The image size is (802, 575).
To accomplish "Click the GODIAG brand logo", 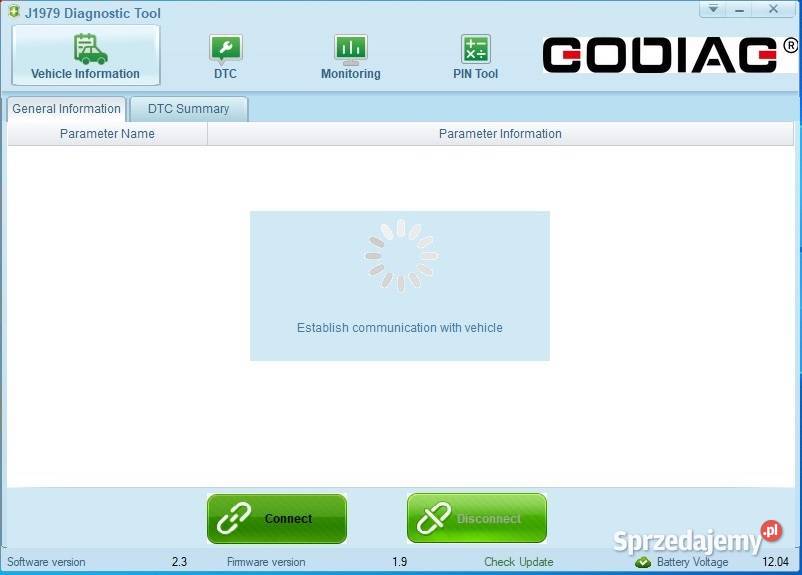I will tap(670, 55).
